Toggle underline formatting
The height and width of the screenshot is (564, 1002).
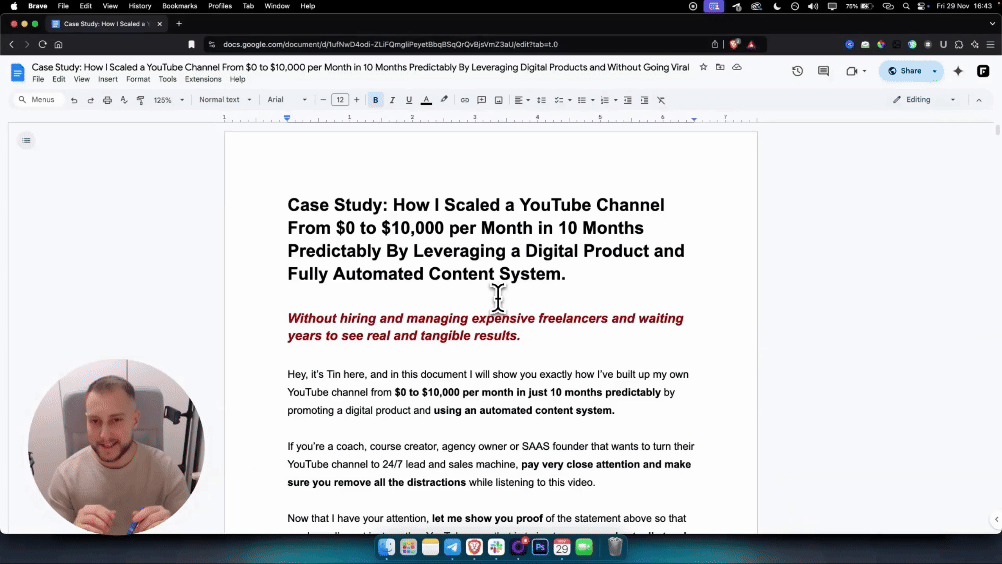[x=409, y=100]
